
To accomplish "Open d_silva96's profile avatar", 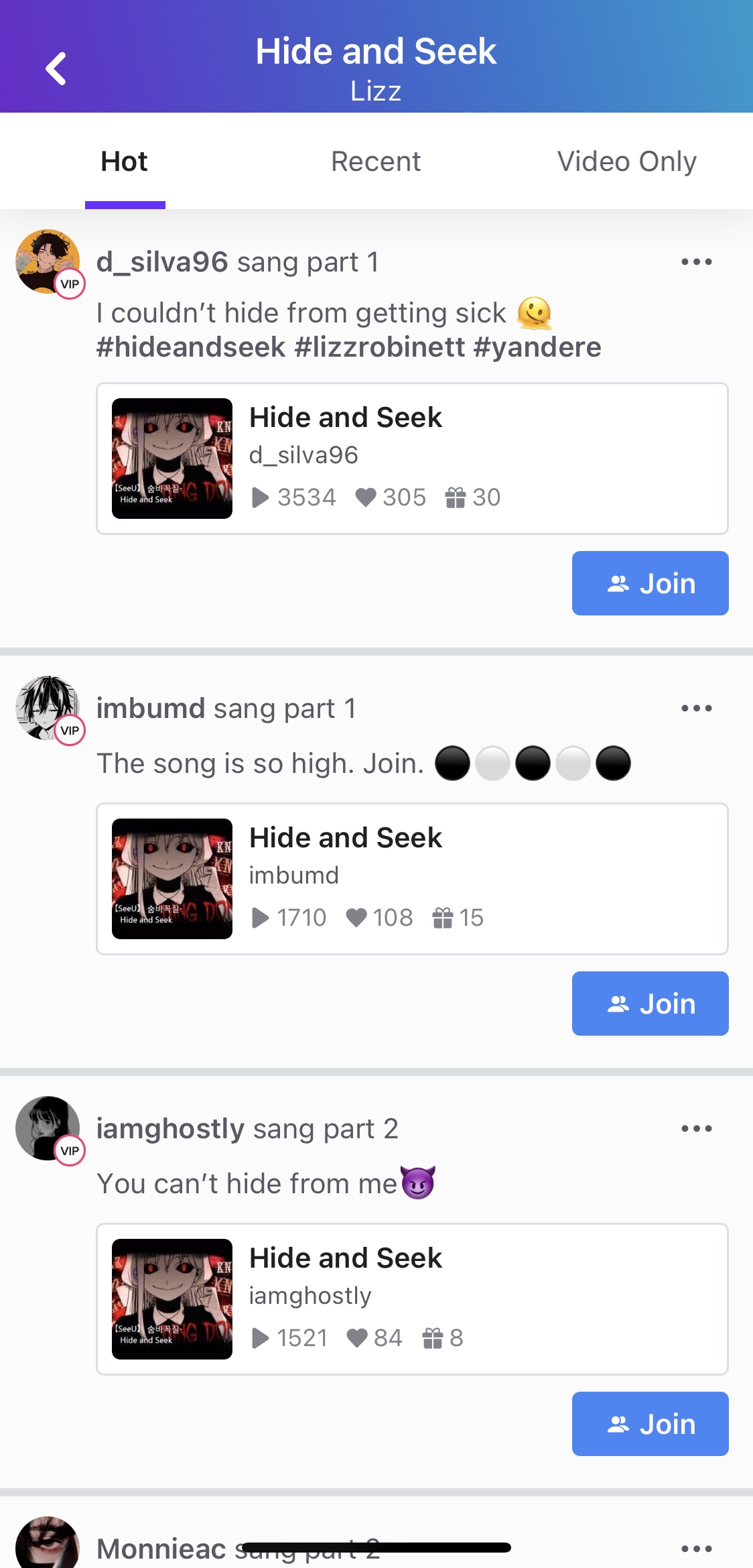I will tap(47, 261).
